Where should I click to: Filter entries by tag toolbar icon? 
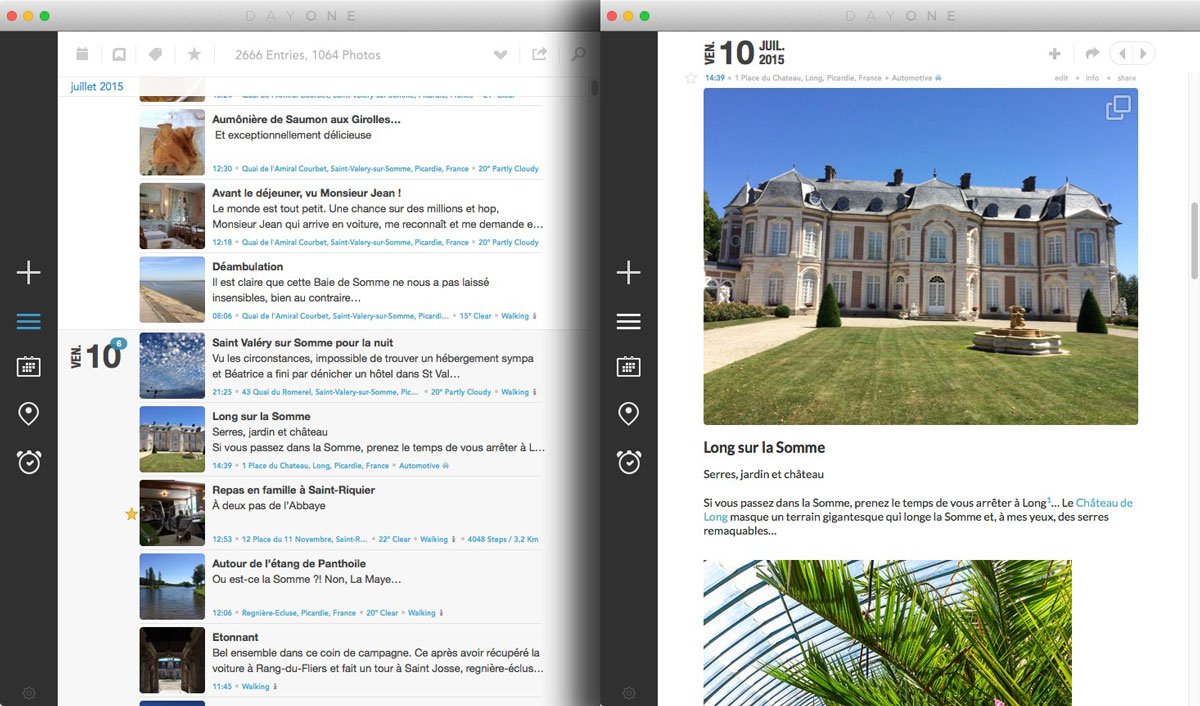(155, 54)
